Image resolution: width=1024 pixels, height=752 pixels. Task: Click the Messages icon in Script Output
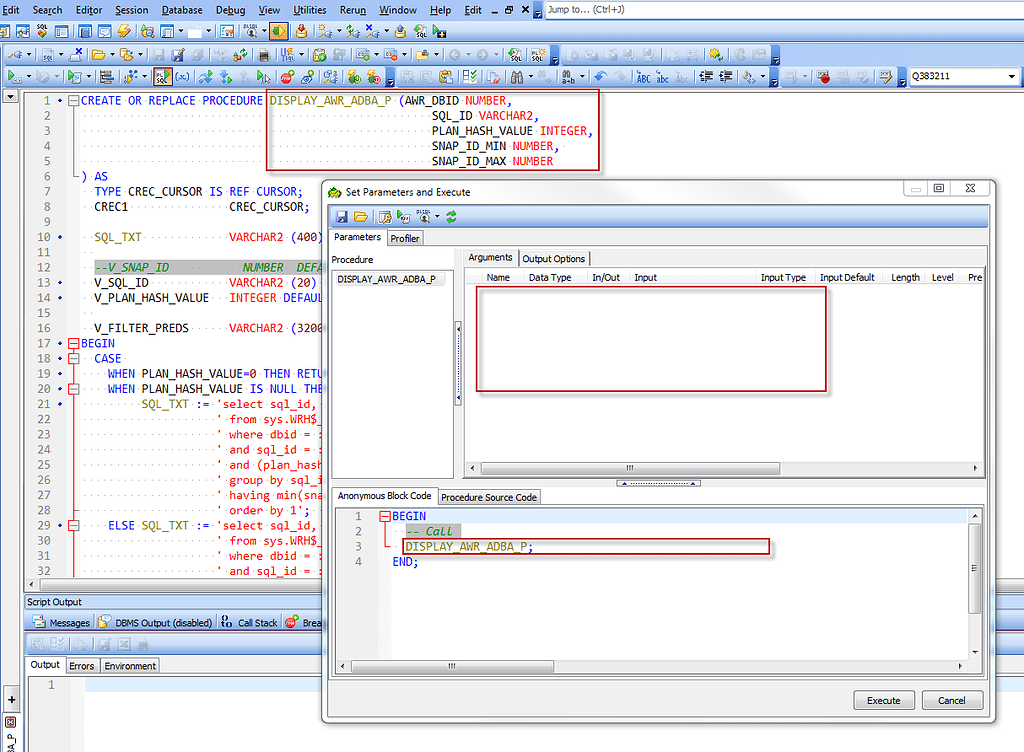39,622
